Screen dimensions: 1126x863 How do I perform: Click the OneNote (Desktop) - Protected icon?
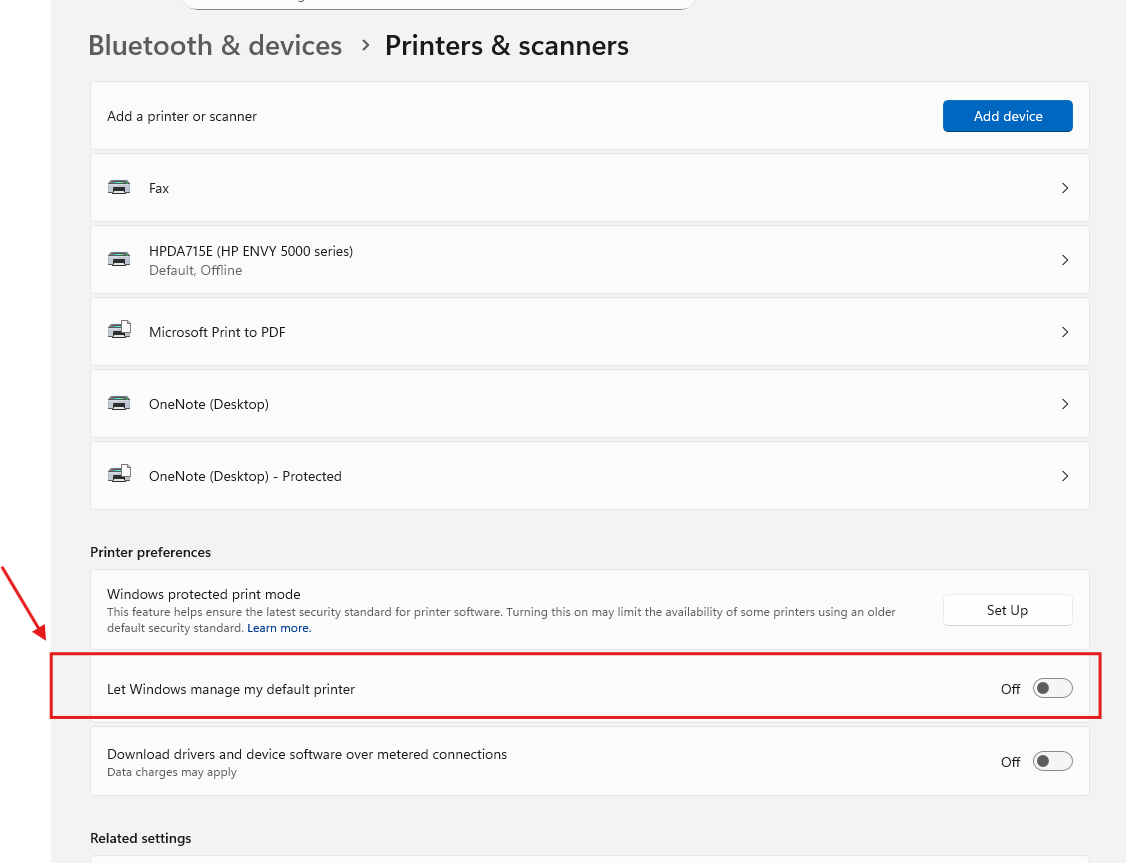(x=119, y=476)
